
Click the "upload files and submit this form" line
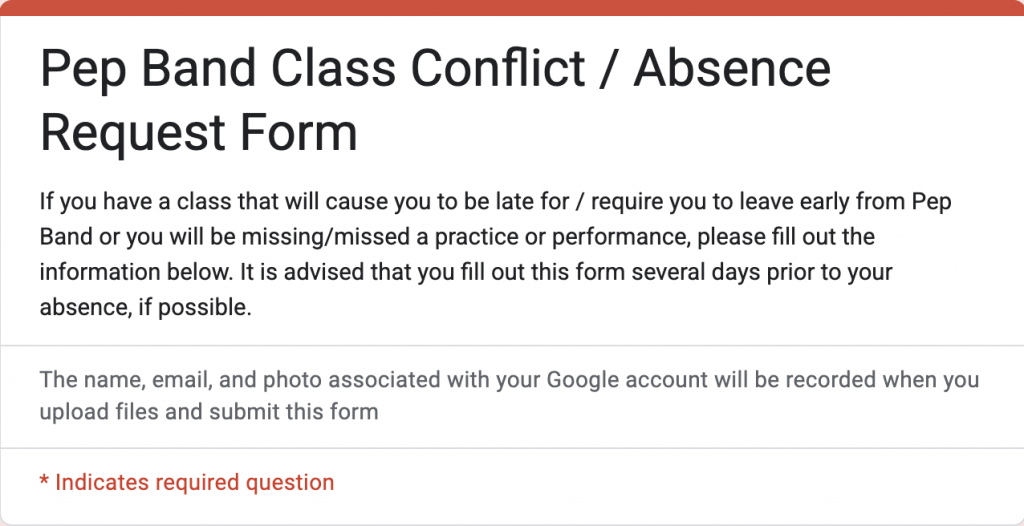coord(209,411)
